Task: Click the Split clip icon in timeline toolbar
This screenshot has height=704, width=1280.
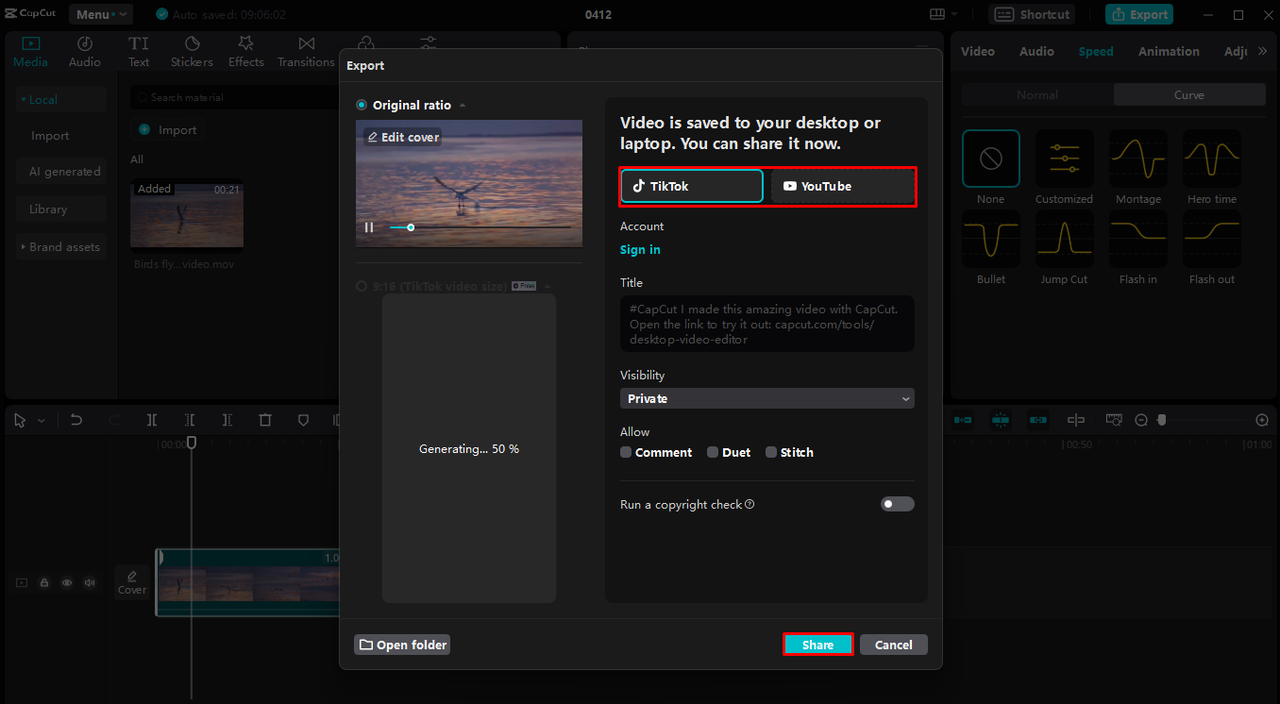Action: (x=152, y=420)
